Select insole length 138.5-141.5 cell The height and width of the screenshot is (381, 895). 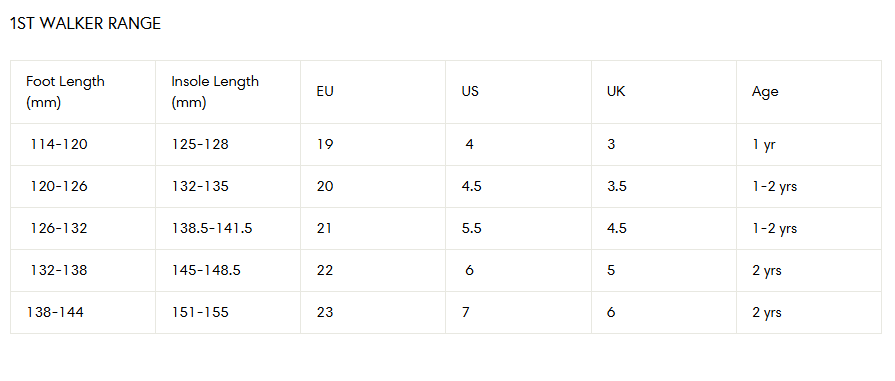228,228
